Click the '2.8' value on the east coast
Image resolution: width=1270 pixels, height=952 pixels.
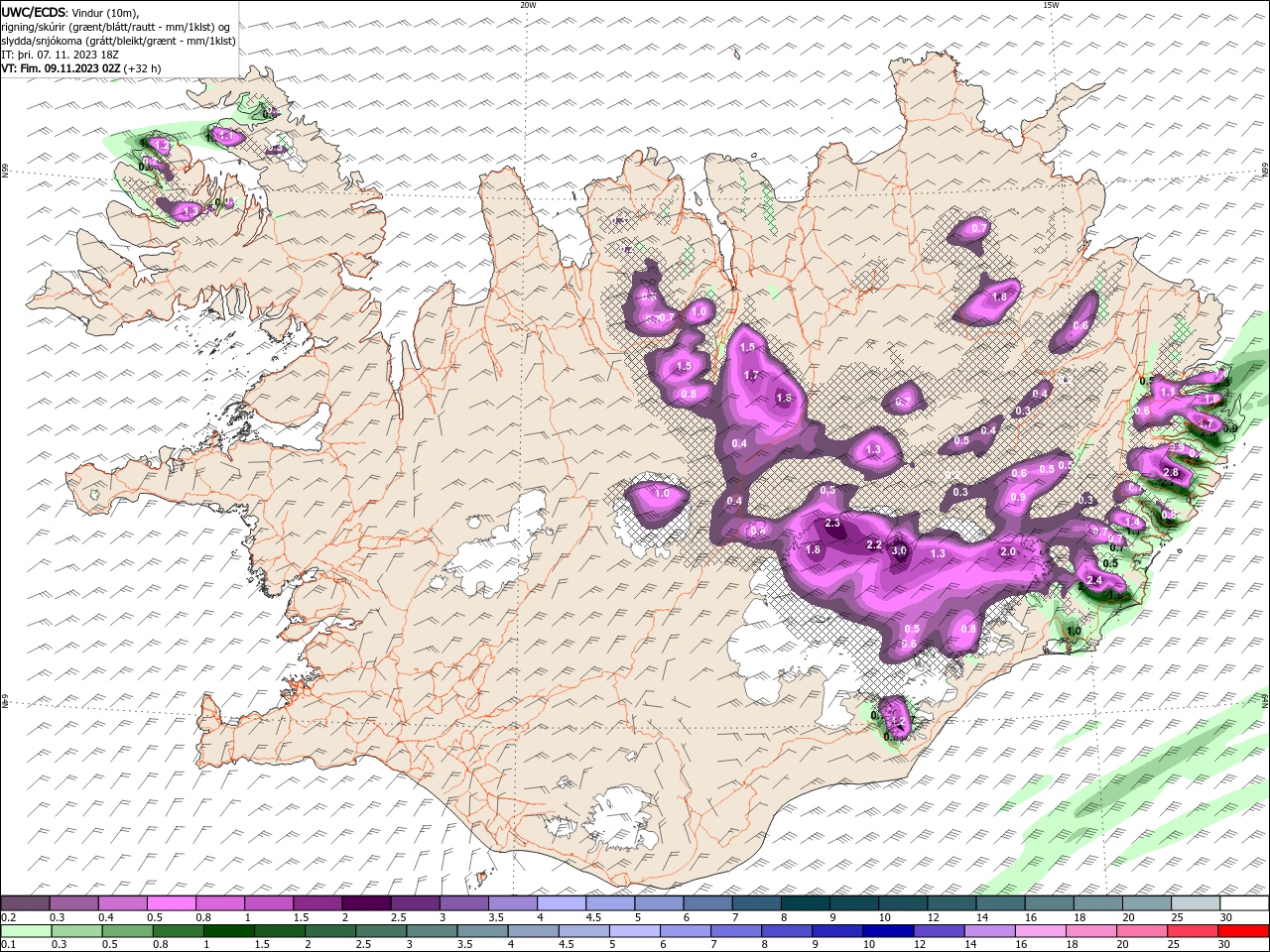pos(1171,472)
